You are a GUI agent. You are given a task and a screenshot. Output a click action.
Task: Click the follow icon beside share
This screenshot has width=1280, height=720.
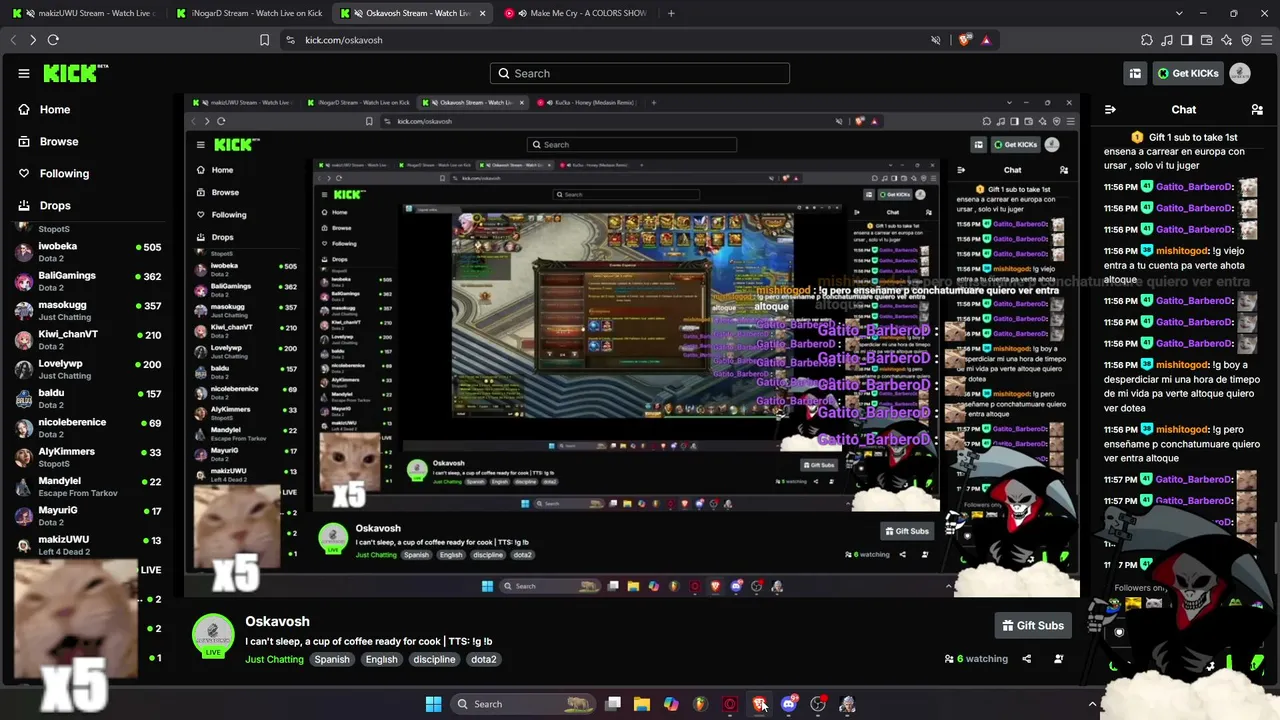point(1058,659)
